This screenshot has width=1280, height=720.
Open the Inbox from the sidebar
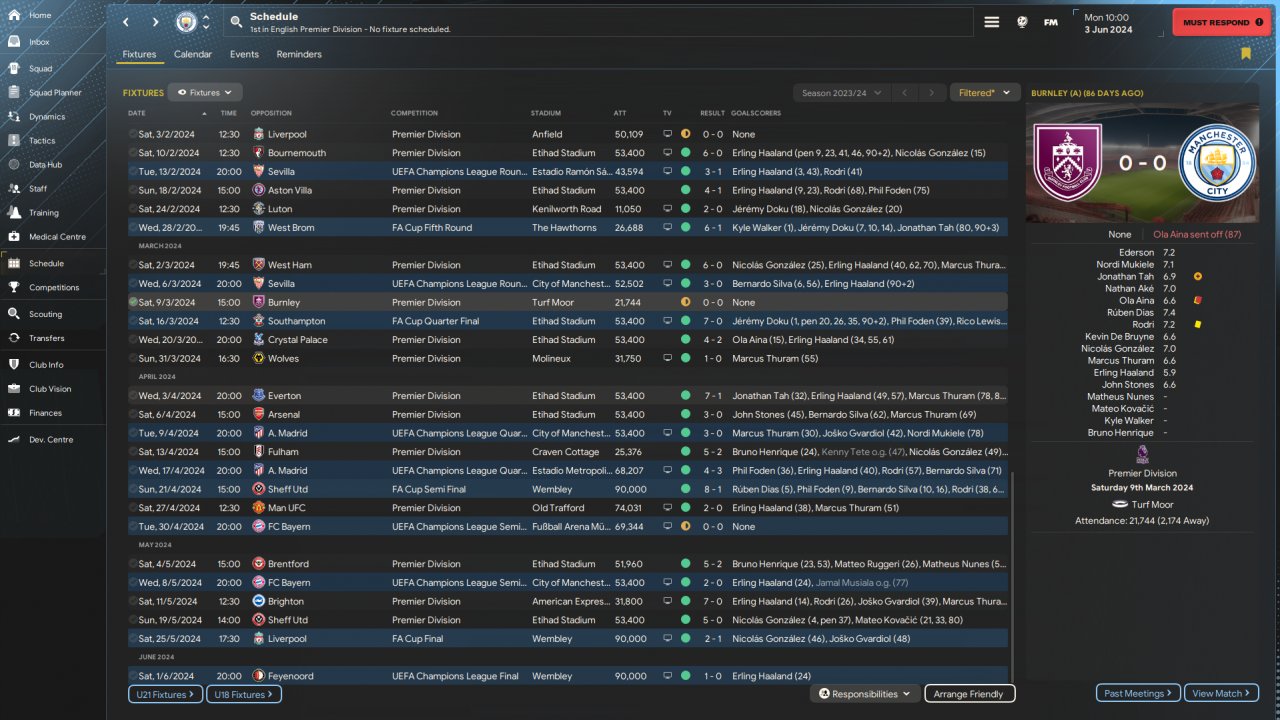(x=39, y=42)
